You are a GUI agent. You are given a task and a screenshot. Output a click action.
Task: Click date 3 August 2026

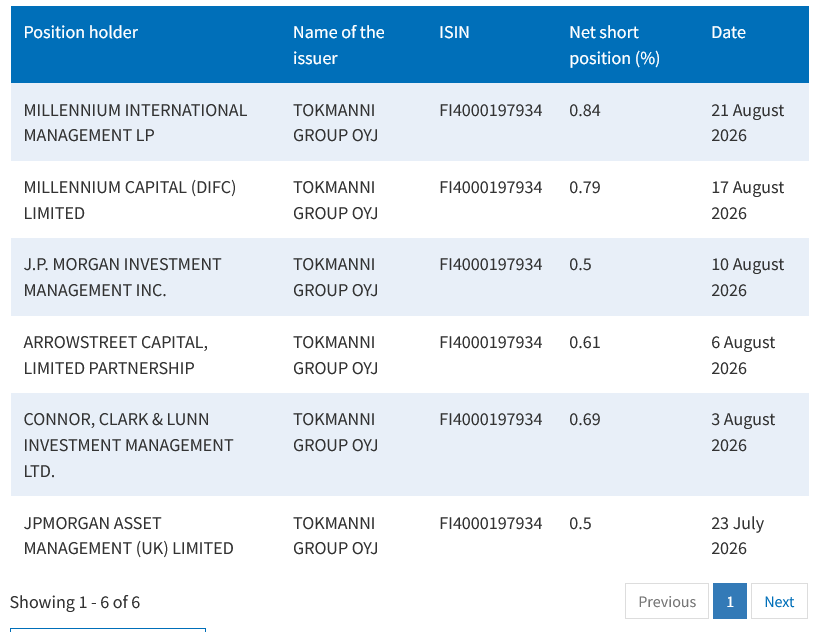click(x=743, y=432)
